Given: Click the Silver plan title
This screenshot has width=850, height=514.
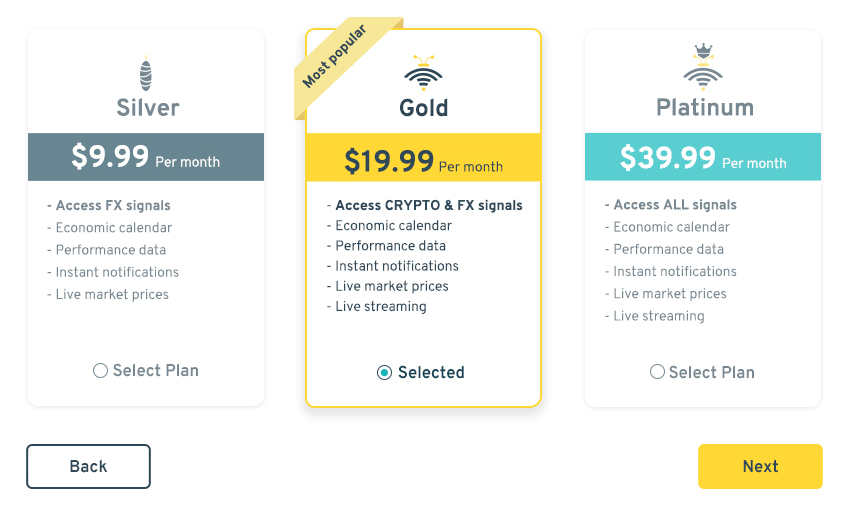Looking at the screenshot, I should tap(147, 108).
